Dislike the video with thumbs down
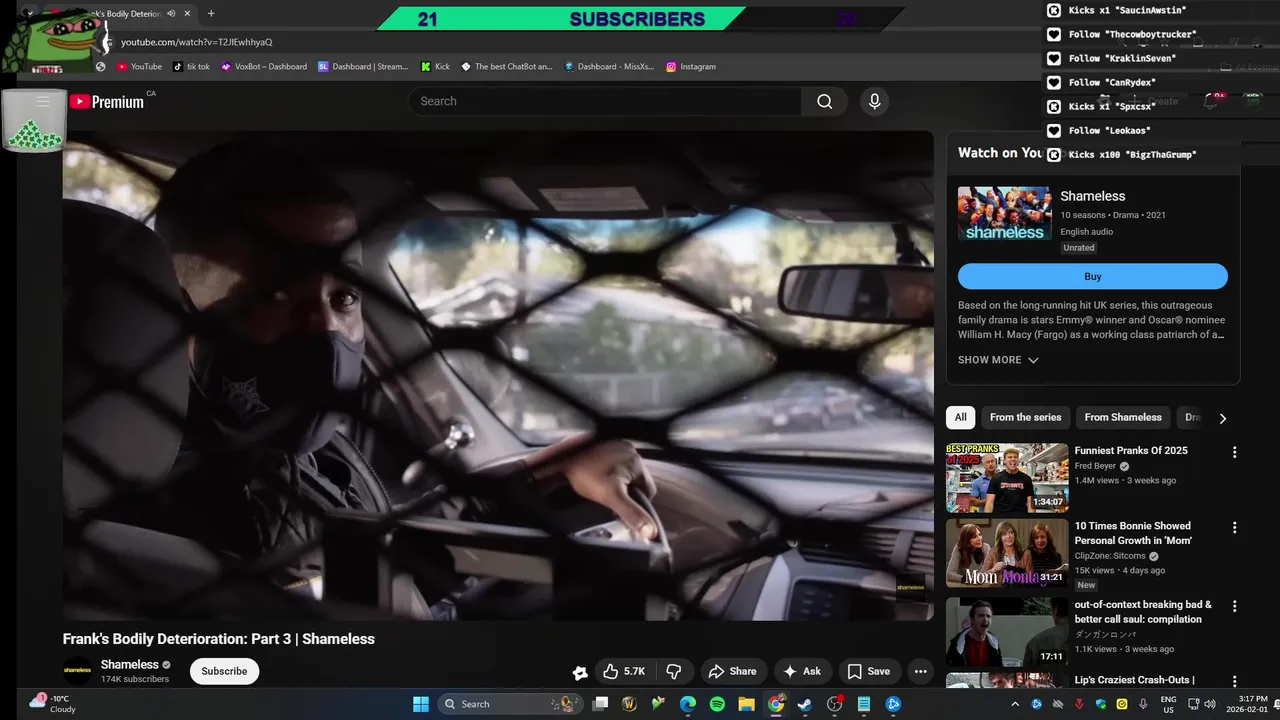The height and width of the screenshot is (720, 1280). [x=673, y=671]
